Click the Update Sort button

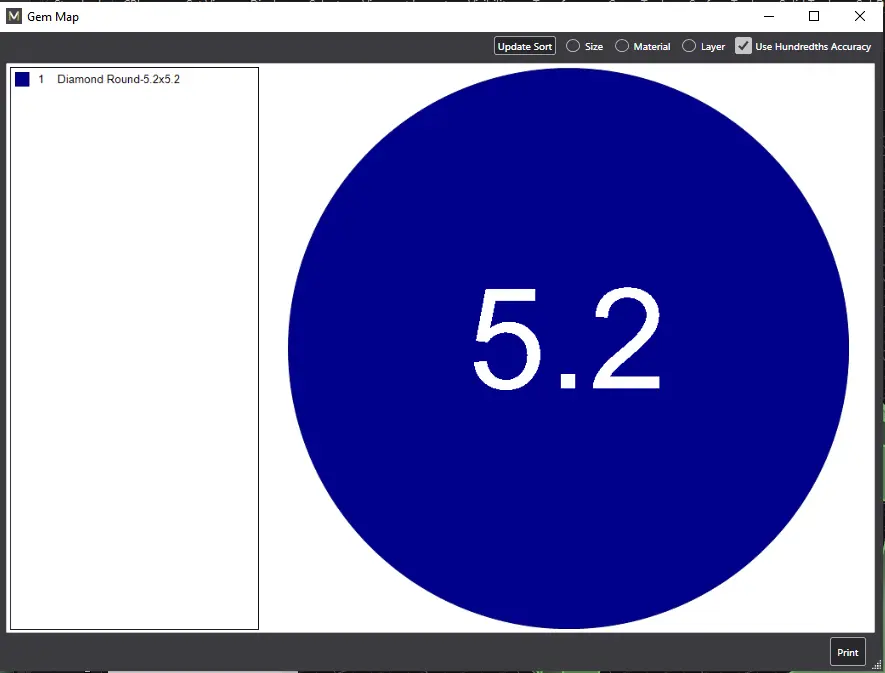525,46
